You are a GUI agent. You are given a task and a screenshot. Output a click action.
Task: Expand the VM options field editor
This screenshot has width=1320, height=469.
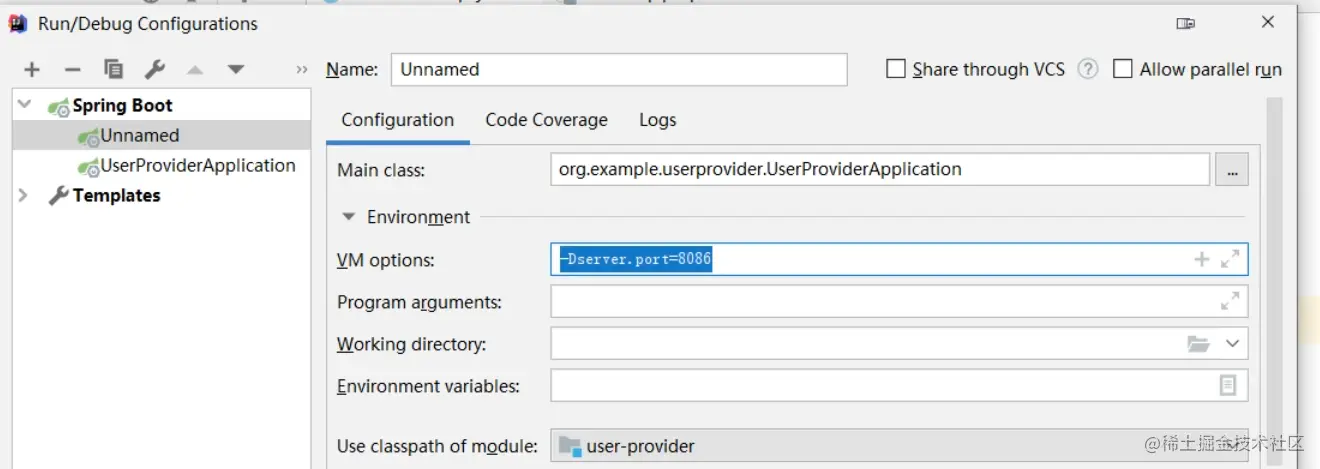(x=1230, y=260)
